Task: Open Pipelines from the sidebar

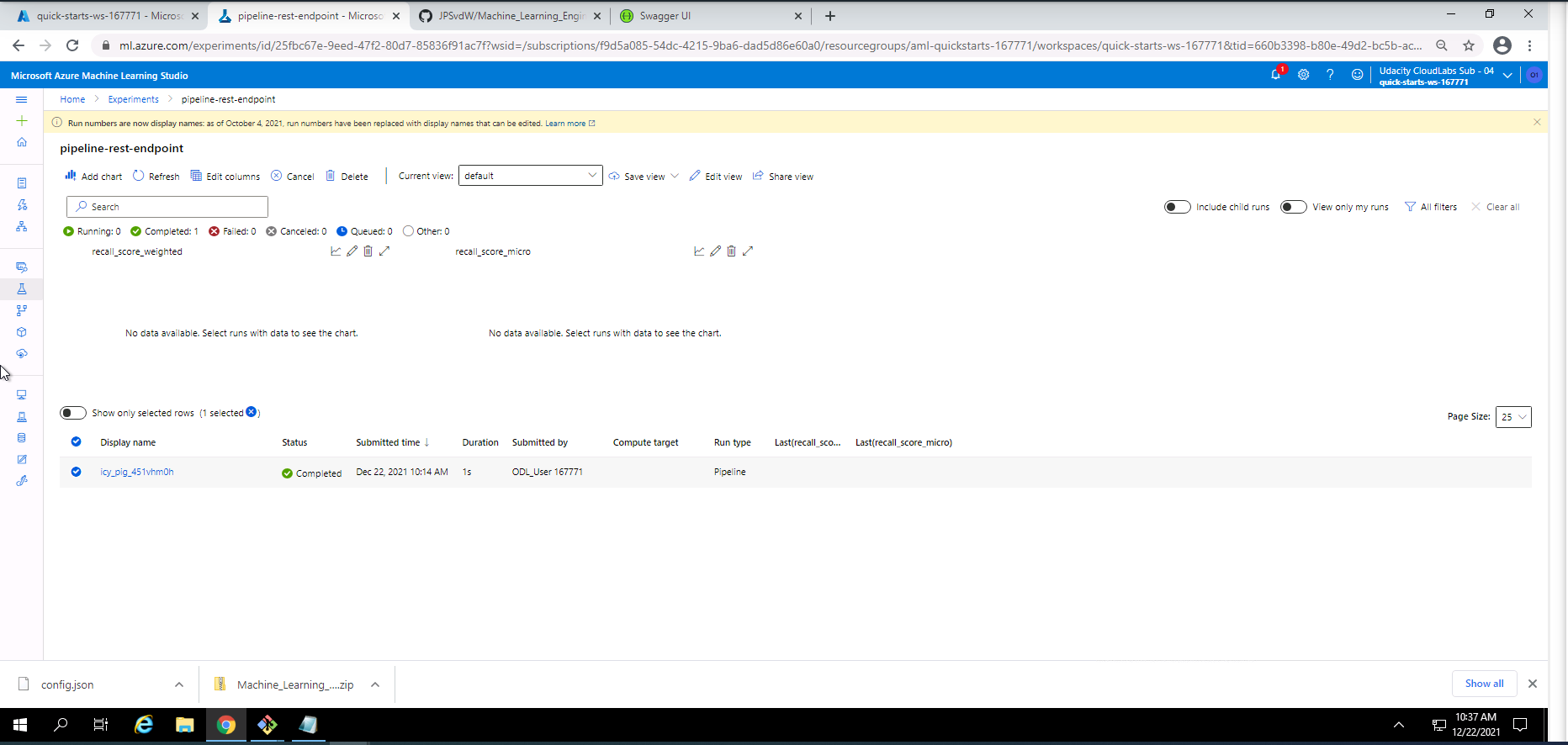Action: point(22,310)
